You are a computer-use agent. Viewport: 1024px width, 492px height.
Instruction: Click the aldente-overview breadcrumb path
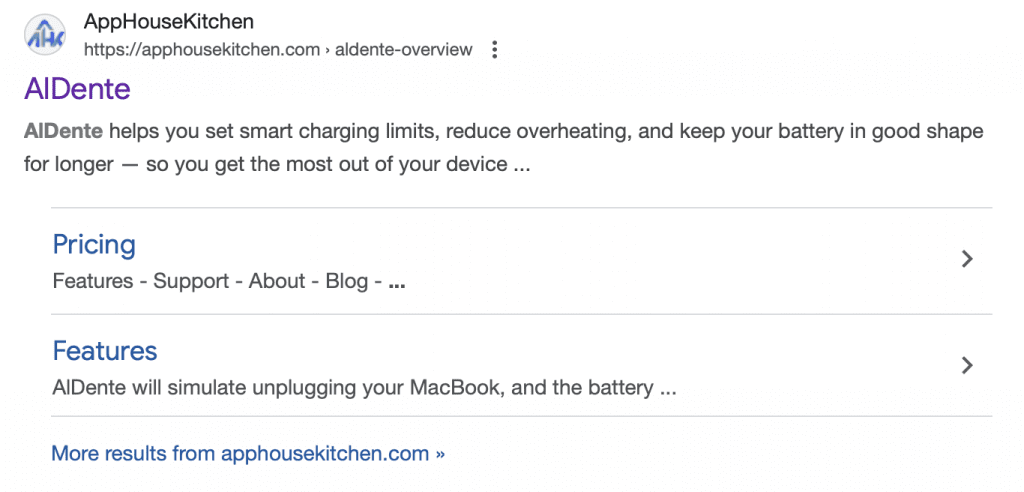click(404, 50)
